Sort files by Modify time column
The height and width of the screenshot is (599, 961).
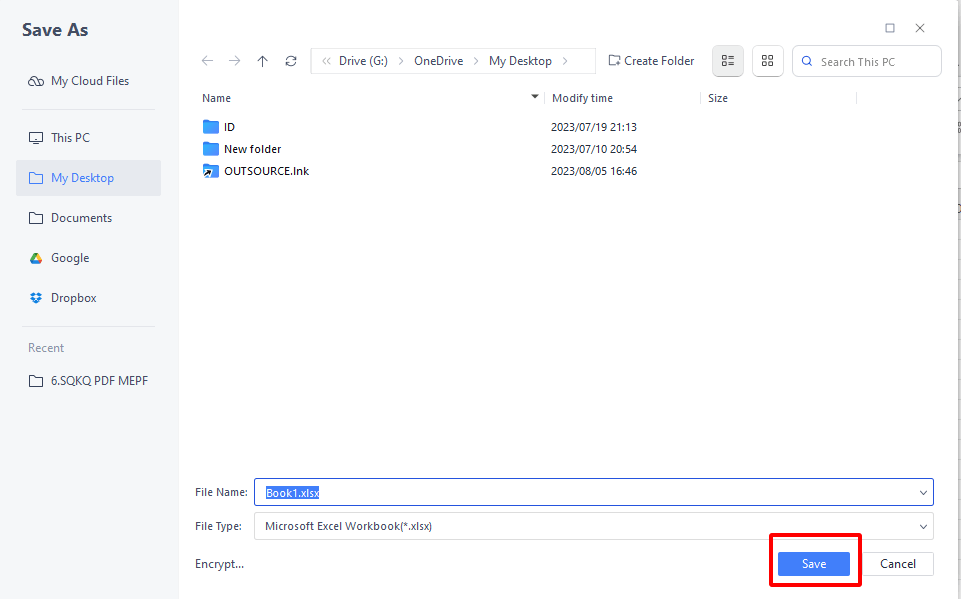[x=582, y=98]
